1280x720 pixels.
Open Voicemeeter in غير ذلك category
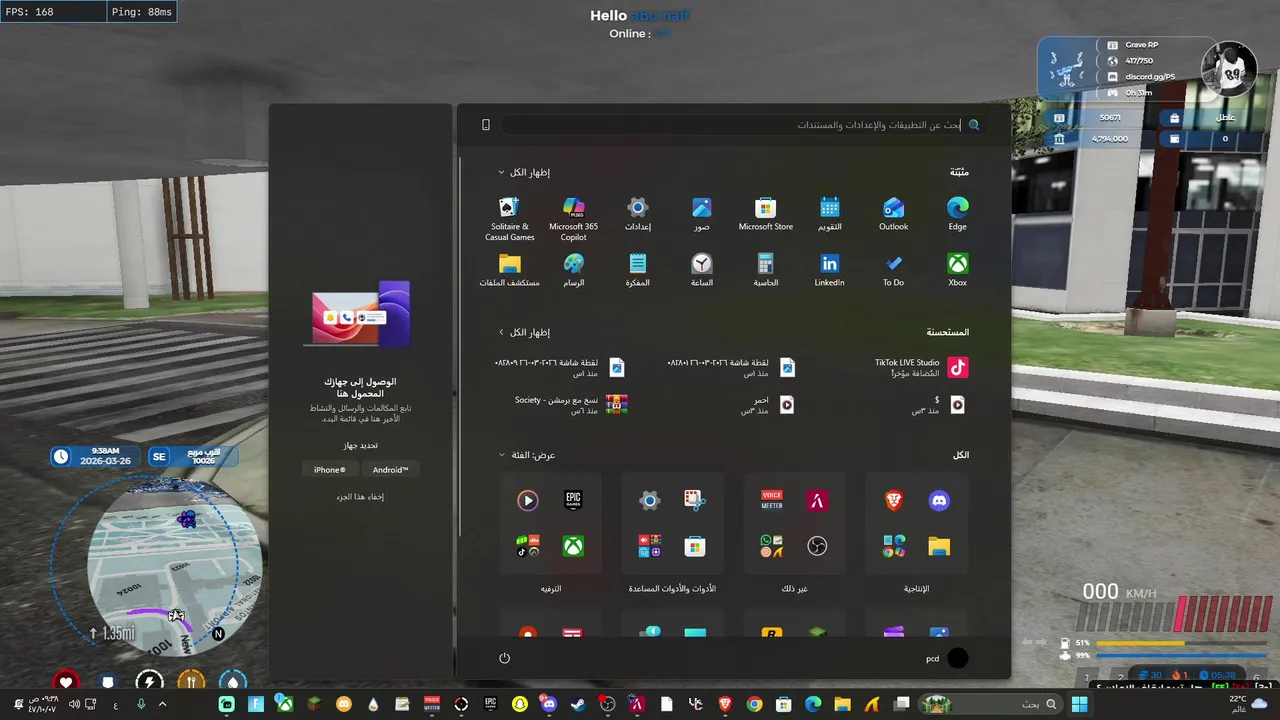coord(772,501)
